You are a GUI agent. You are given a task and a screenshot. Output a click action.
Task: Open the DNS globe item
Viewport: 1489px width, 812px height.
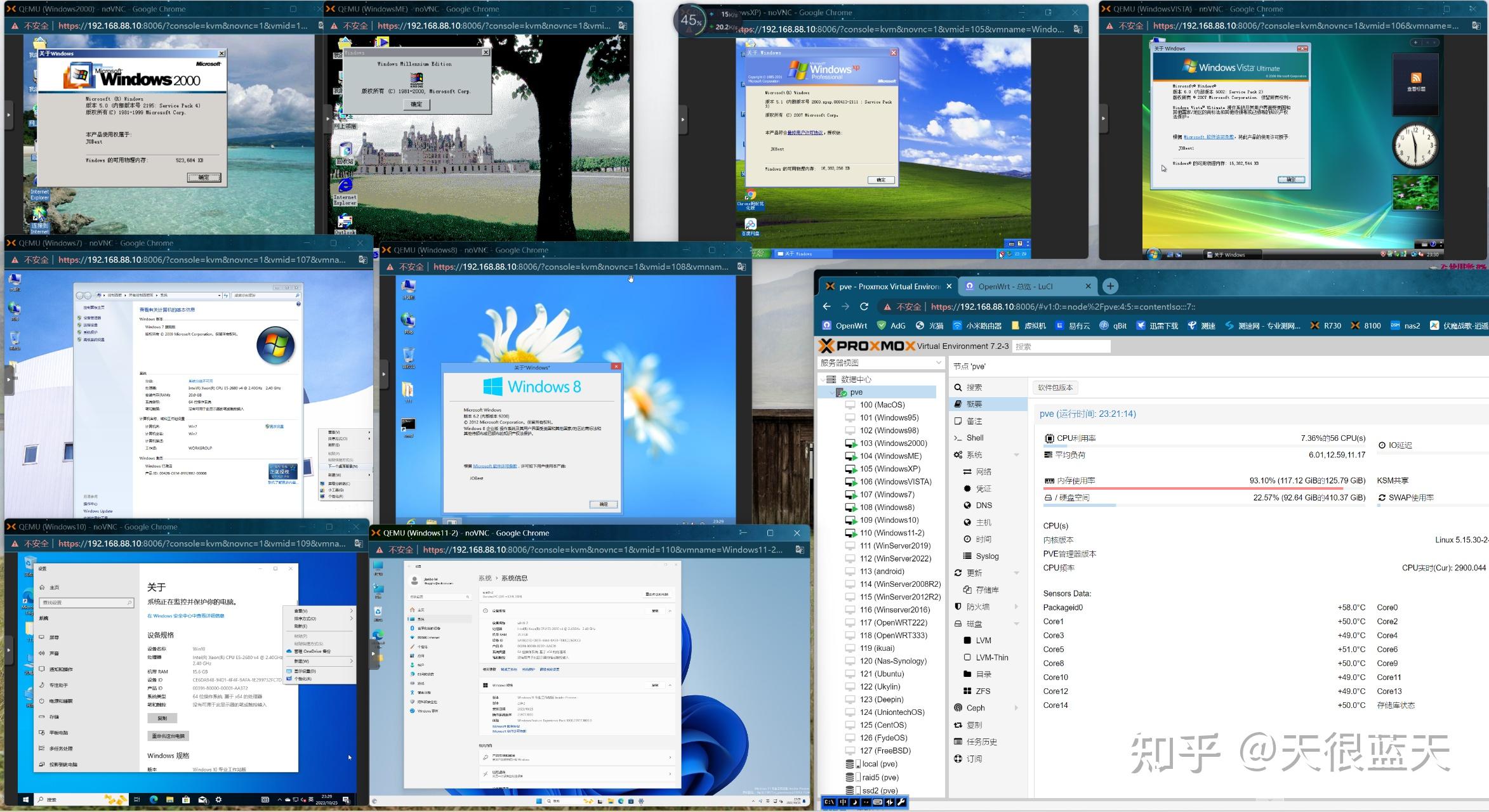click(x=967, y=506)
